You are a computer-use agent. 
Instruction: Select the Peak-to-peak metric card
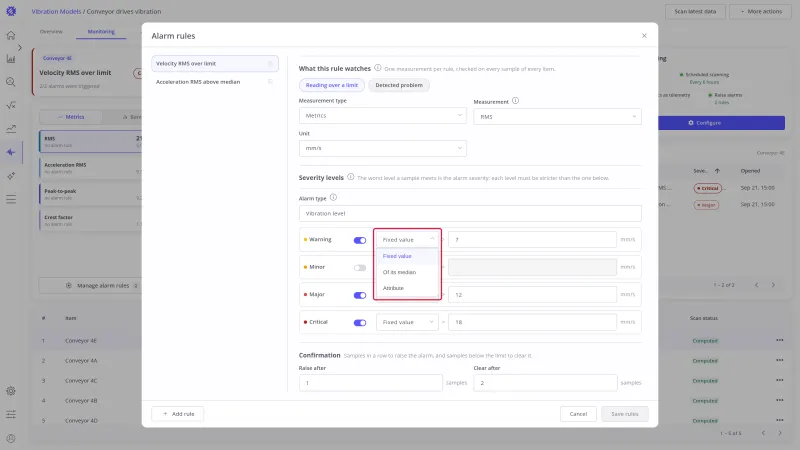(x=90, y=194)
